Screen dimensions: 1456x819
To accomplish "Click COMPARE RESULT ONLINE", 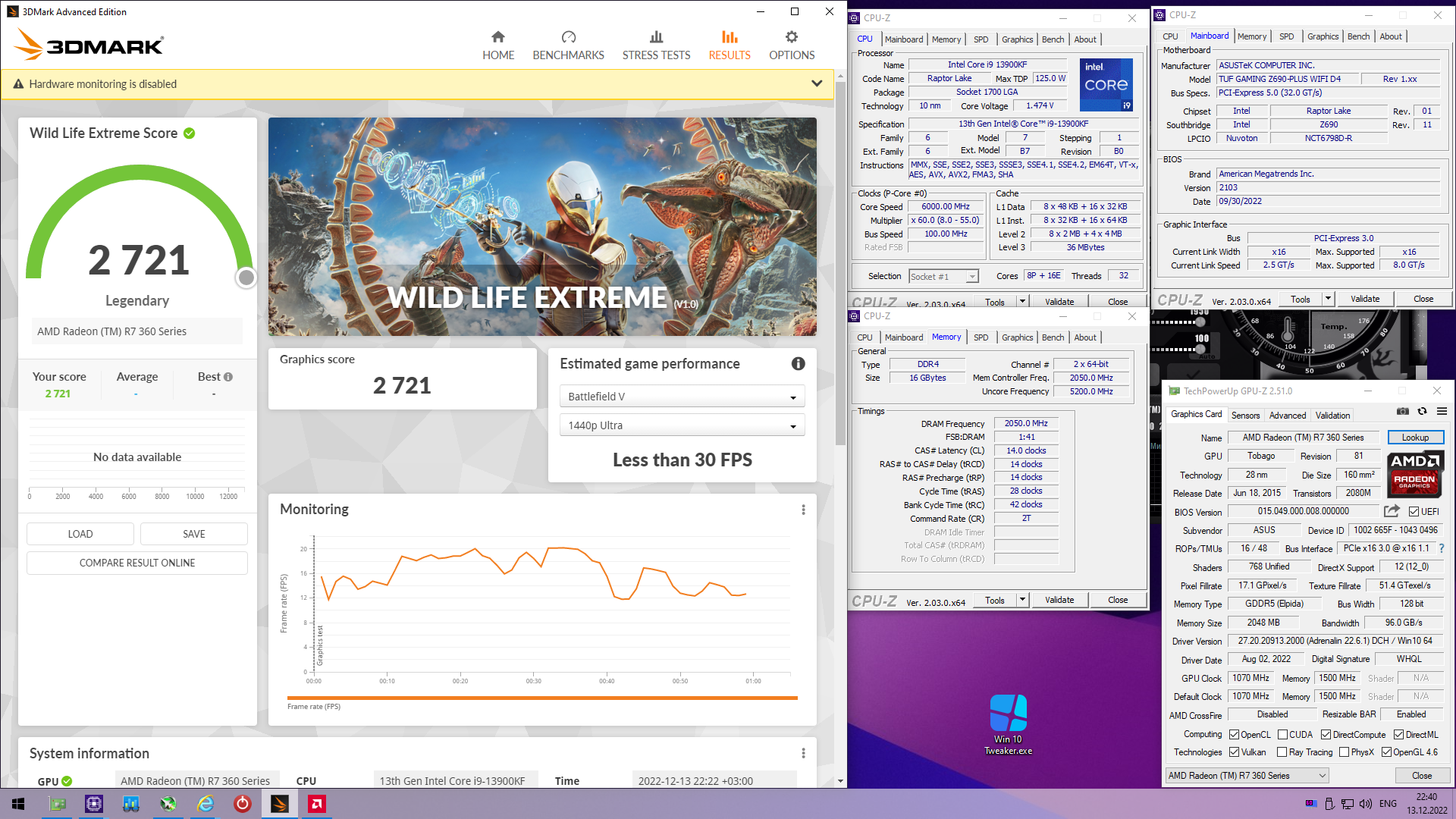I will coord(137,563).
